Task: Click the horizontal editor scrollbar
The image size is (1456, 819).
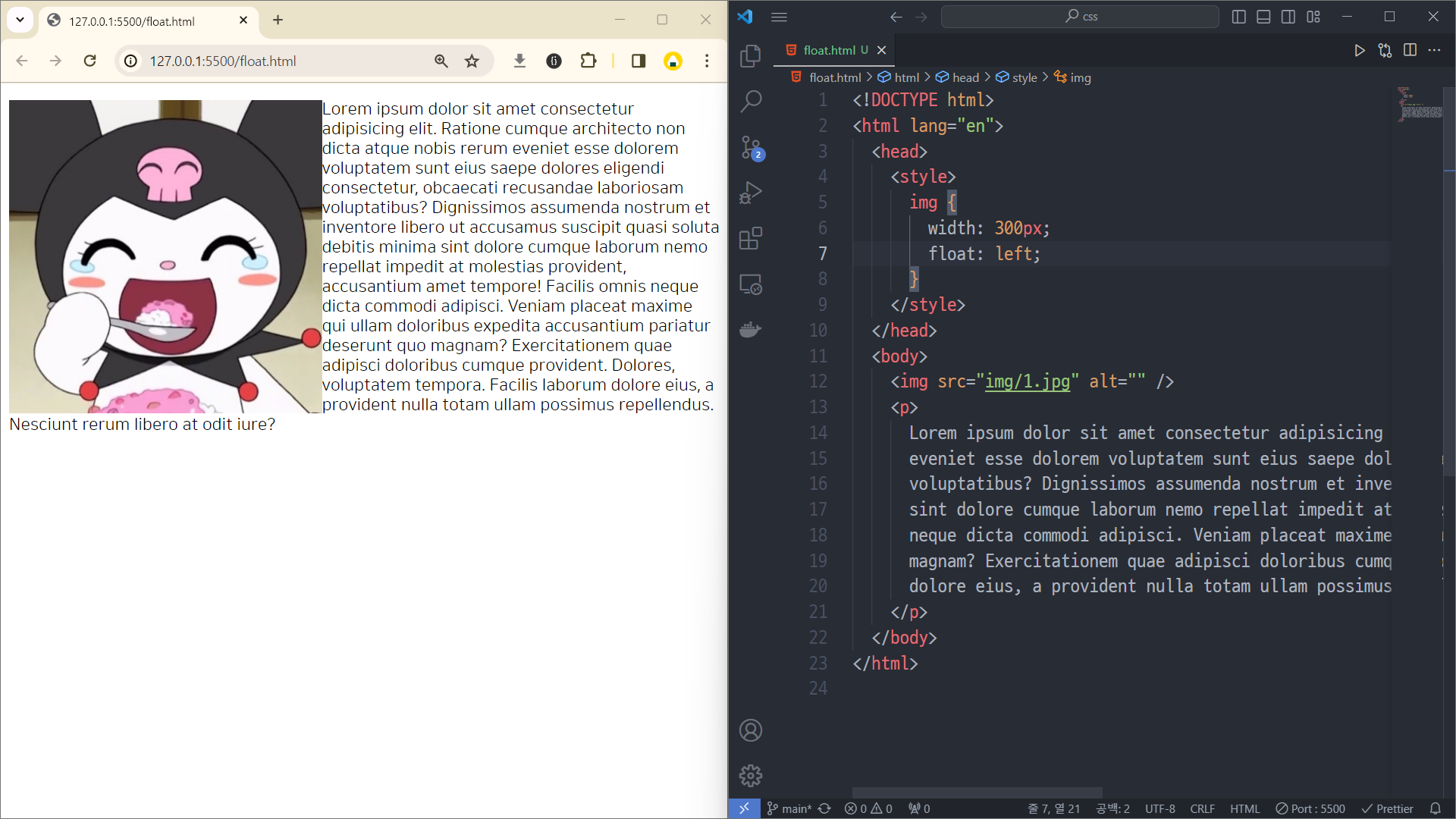Action: (977, 792)
